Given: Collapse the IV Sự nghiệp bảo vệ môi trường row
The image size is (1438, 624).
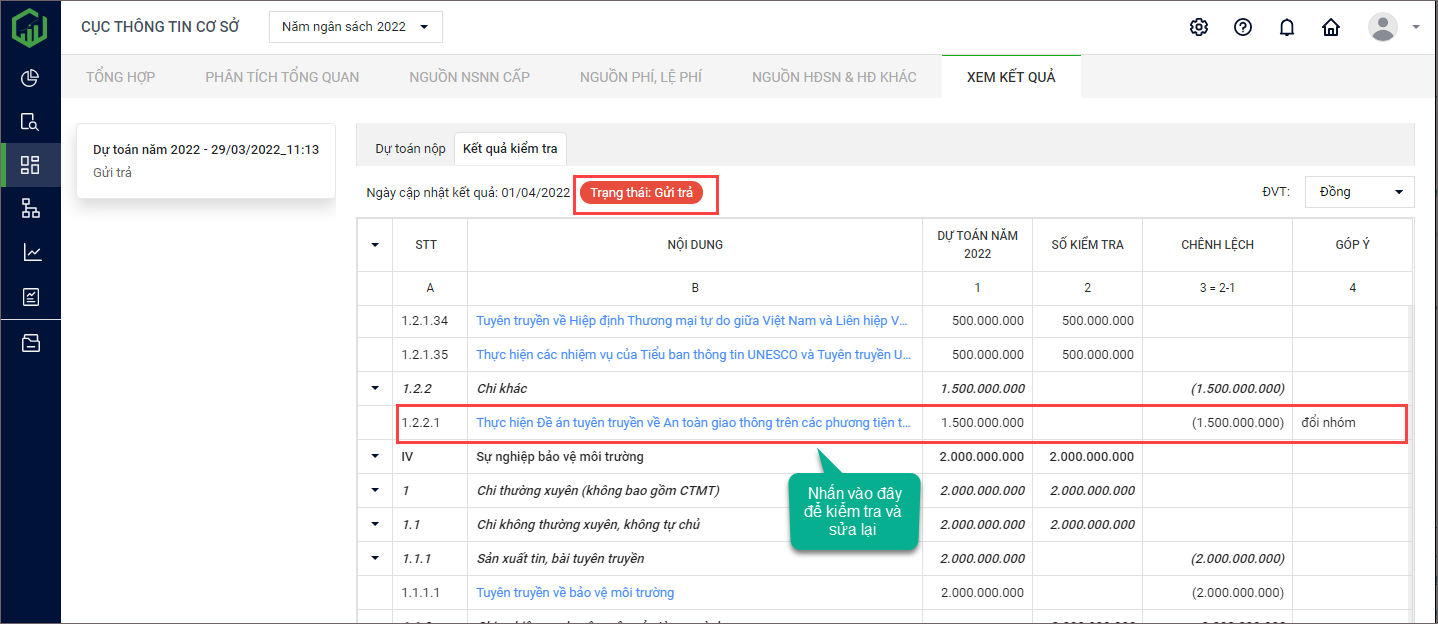Looking at the screenshot, I should 375,456.
